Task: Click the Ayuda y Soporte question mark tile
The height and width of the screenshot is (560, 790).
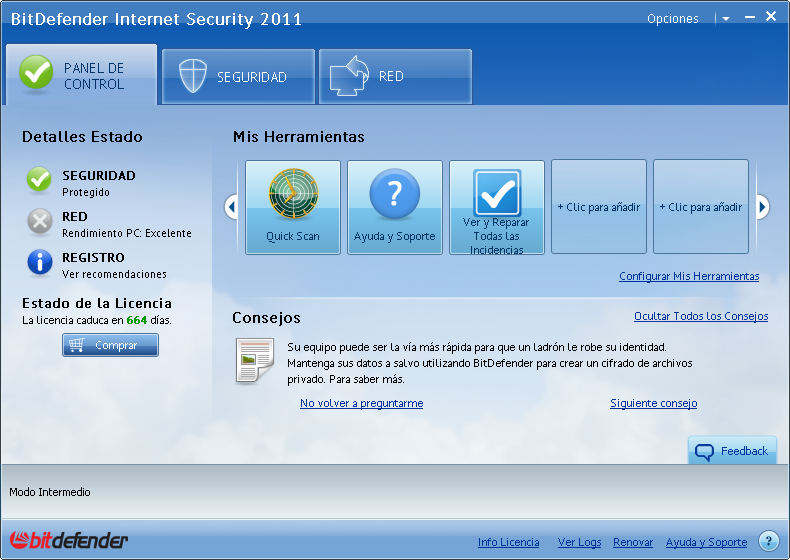Action: [395, 206]
